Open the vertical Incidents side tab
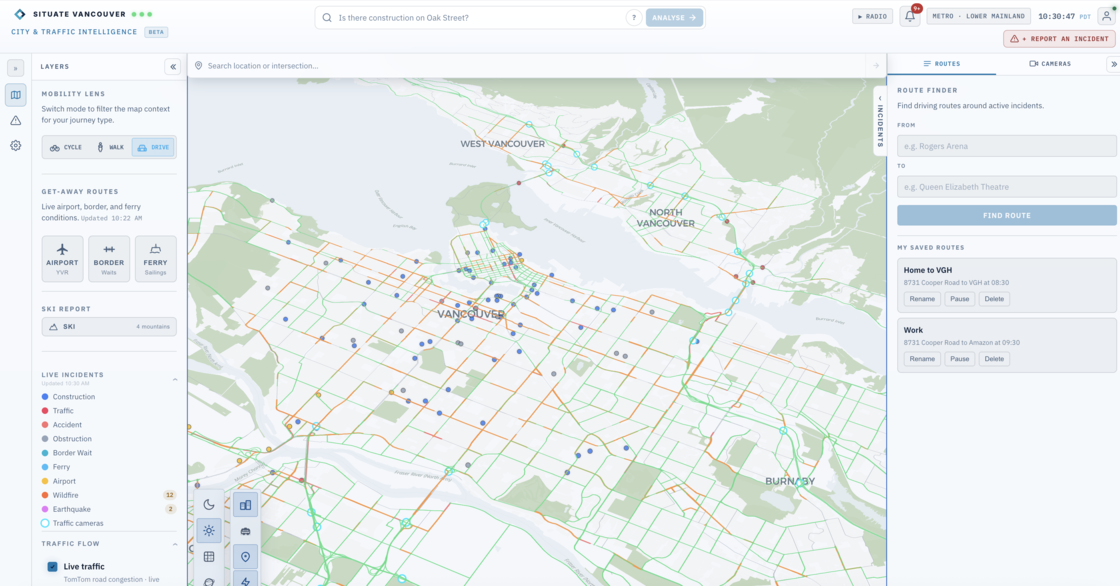1120x586 pixels. click(x=880, y=121)
